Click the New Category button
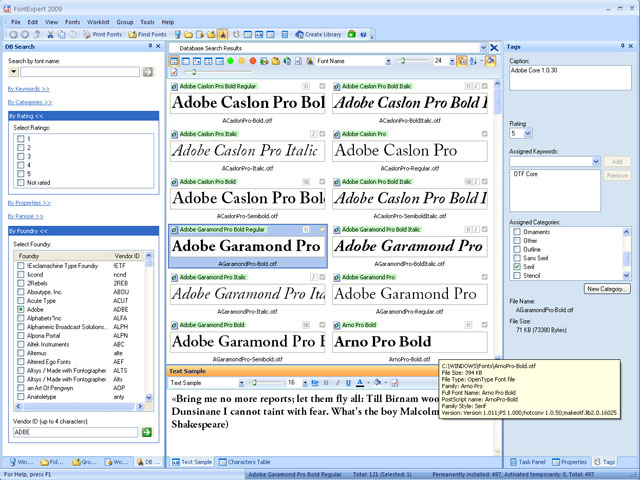The height and width of the screenshot is (480, 640). pos(607,289)
